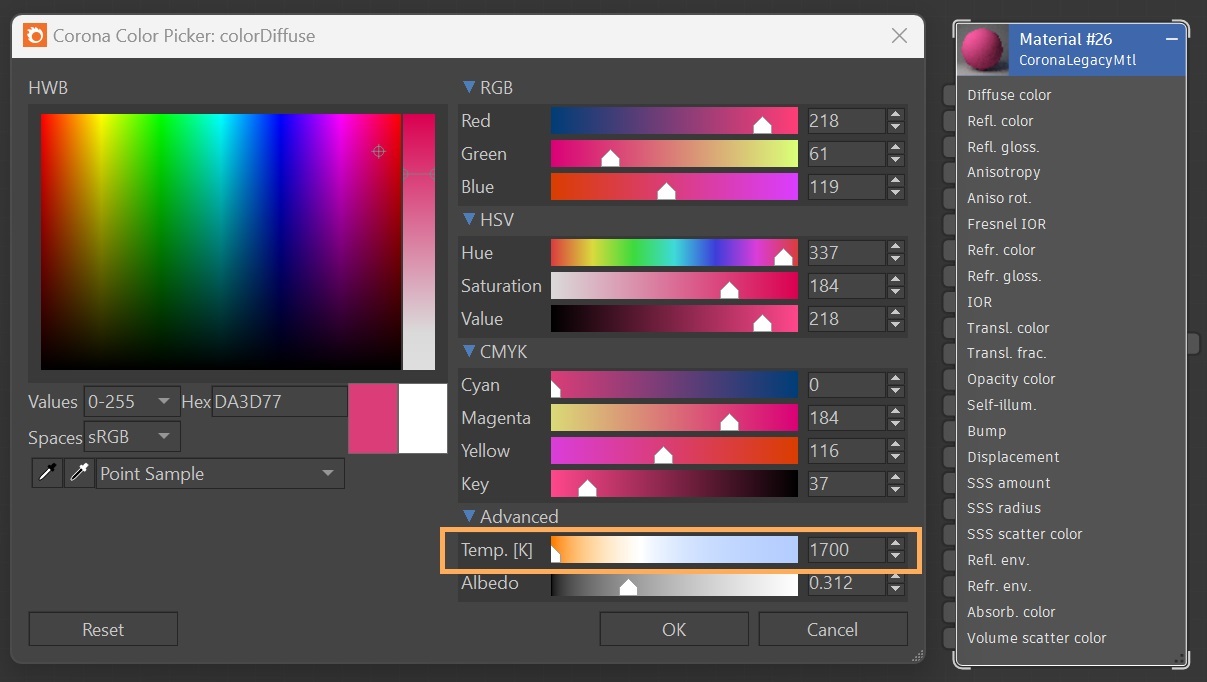Click the Corona logo in title bar
Viewport: 1207px width, 682px height.
click(35, 36)
